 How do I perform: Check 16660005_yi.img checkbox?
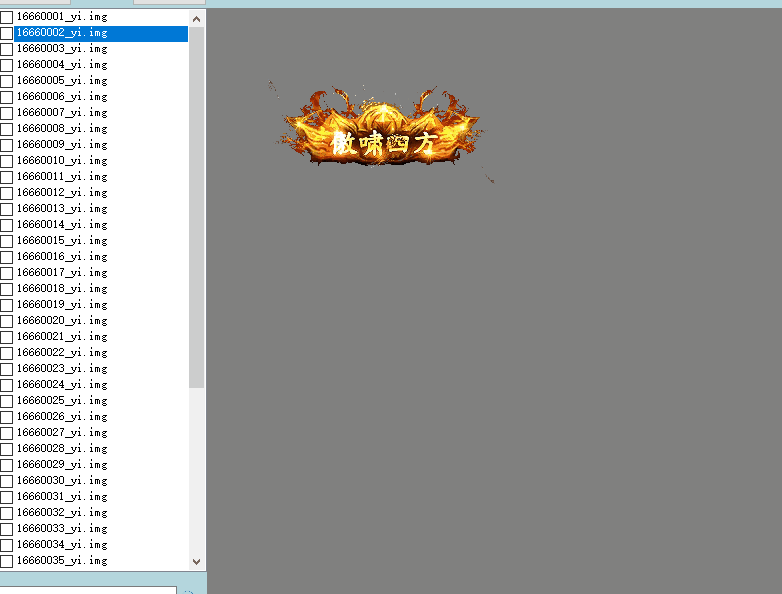click(x=6, y=81)
